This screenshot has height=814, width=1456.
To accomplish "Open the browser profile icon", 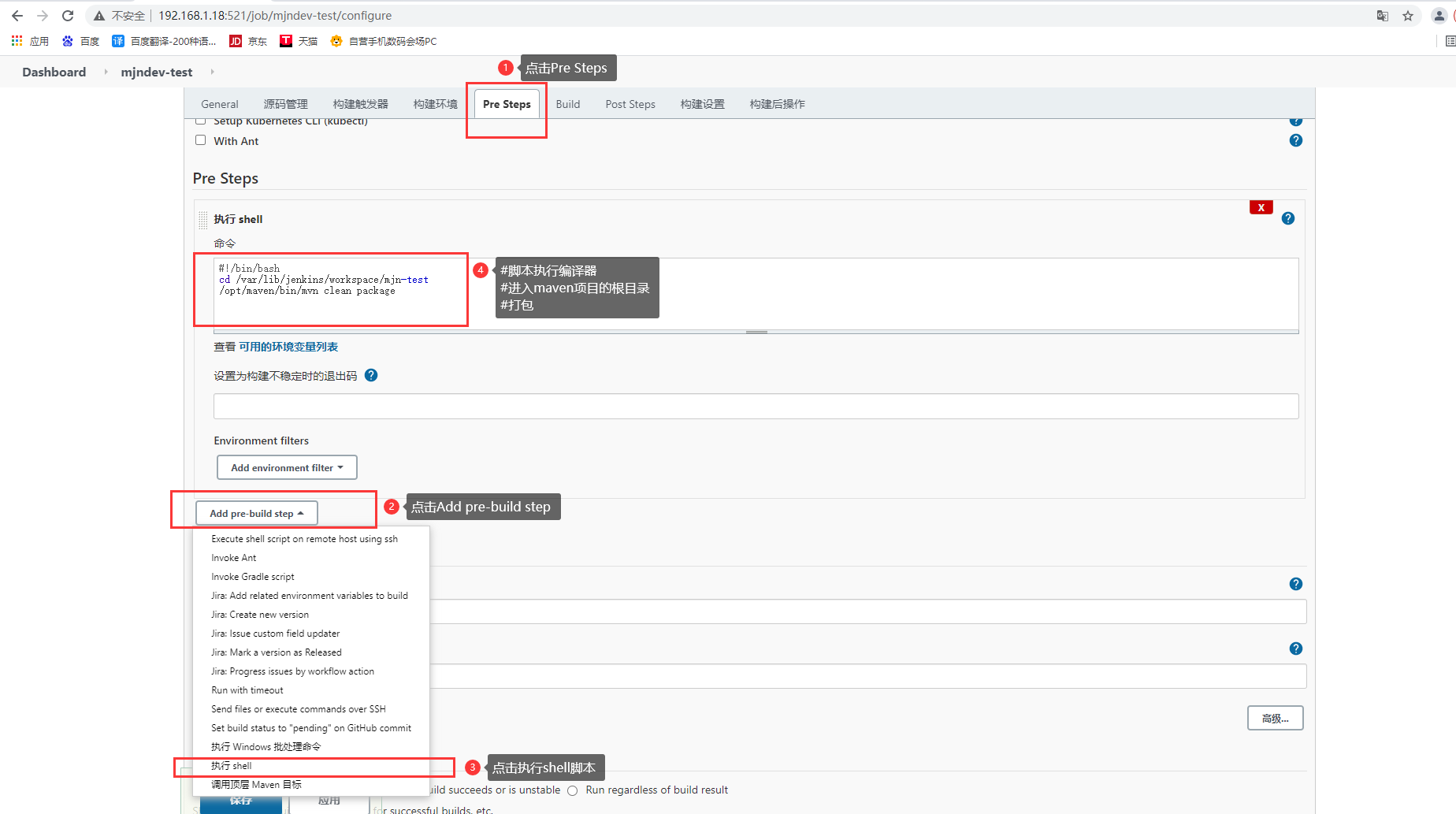I will pos(1439,16).
